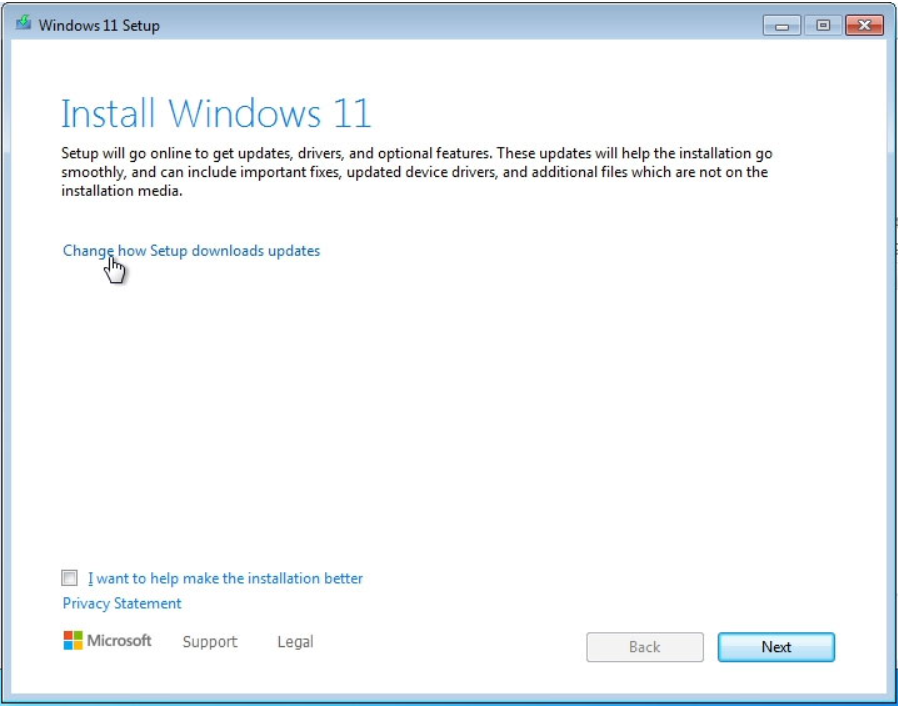Maximize the Windows 11 Setup window
This screenshot has width=898, height=706.
pyautogui.click(x=823, y=26)
